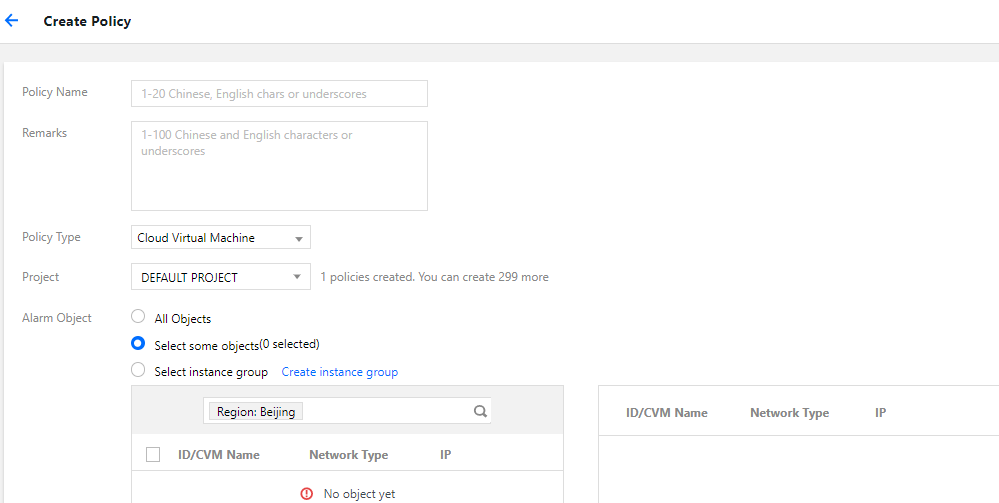Click selected list ID/CVM Name header

pyautogui.click(x=666, y=413)
